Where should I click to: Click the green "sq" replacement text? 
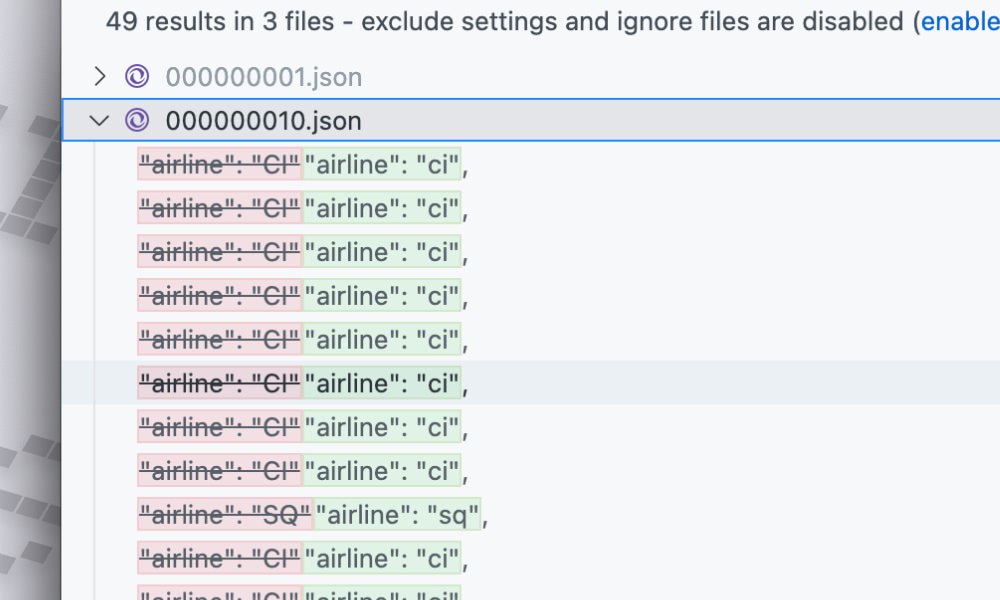[398, 514]
